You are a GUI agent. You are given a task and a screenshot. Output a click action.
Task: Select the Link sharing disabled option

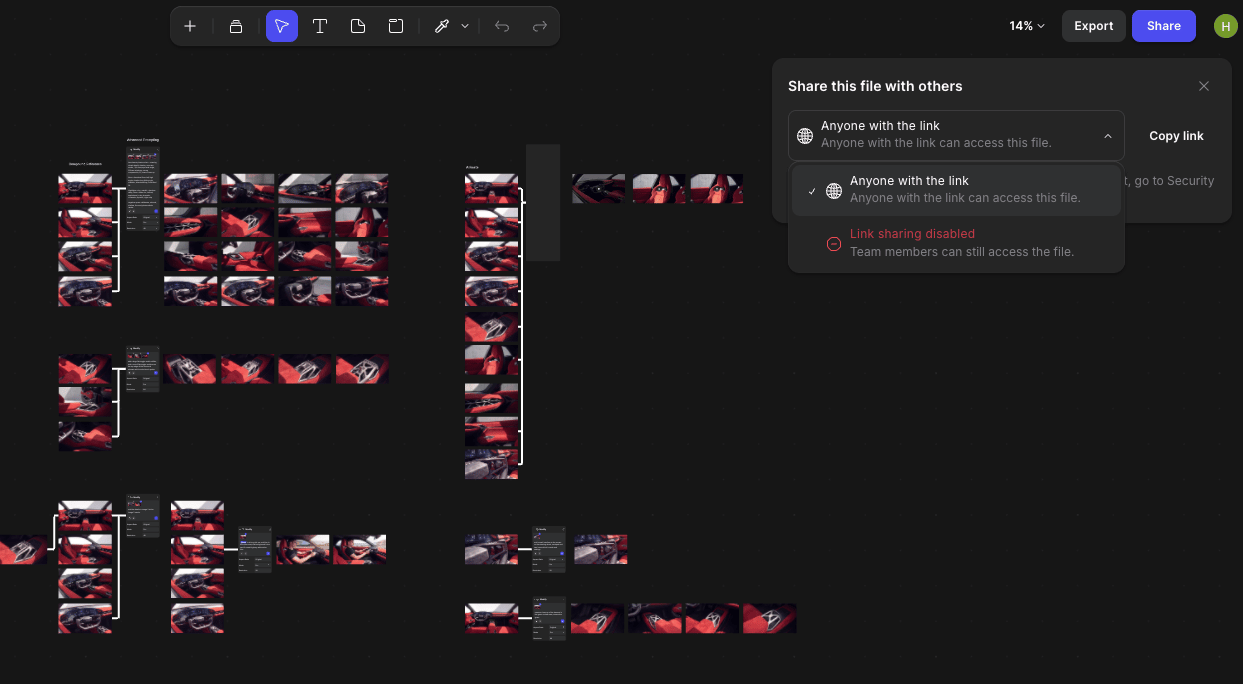956,243
